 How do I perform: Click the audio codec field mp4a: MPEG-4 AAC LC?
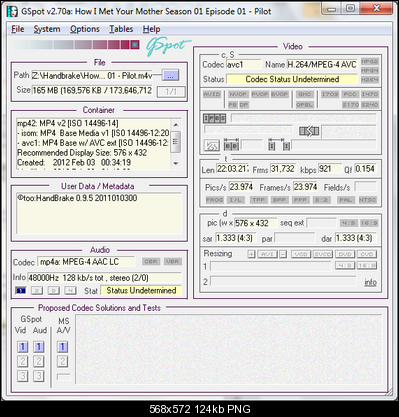[x=86, y=262]
